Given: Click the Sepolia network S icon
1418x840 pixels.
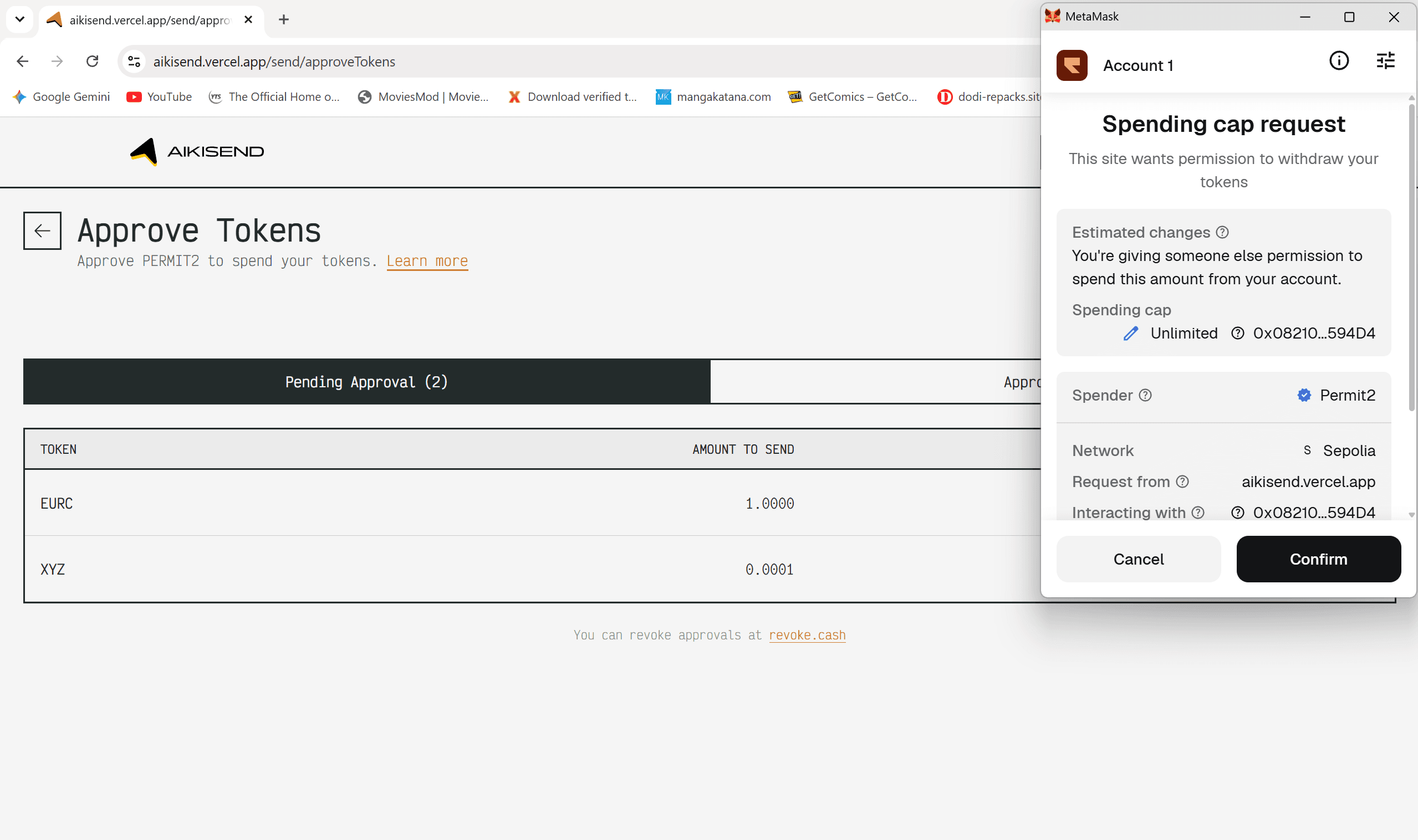Looking at the screenshot, I should point(1307,450).
